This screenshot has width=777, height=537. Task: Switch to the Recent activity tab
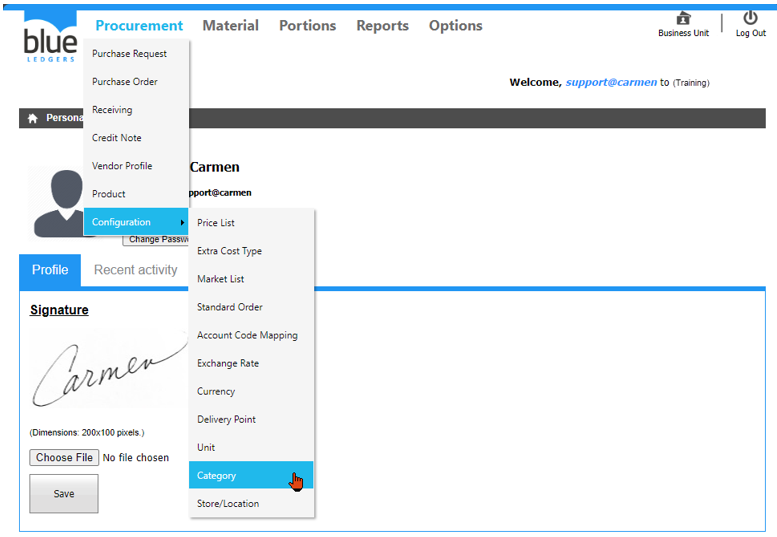coord(135,270)
